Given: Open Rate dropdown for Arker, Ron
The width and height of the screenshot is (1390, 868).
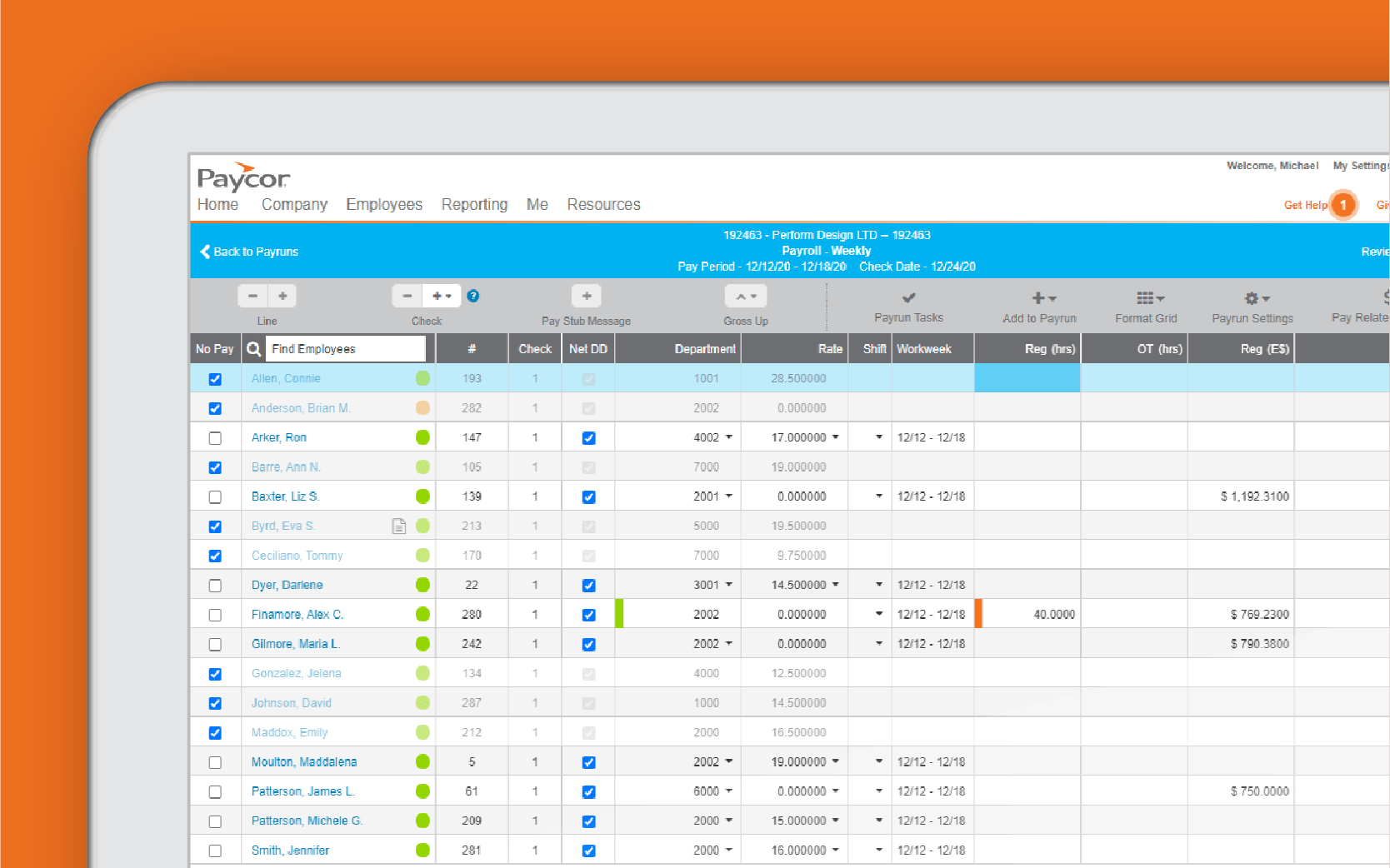Looking at the screenshot, I should [x=835, y=437].
